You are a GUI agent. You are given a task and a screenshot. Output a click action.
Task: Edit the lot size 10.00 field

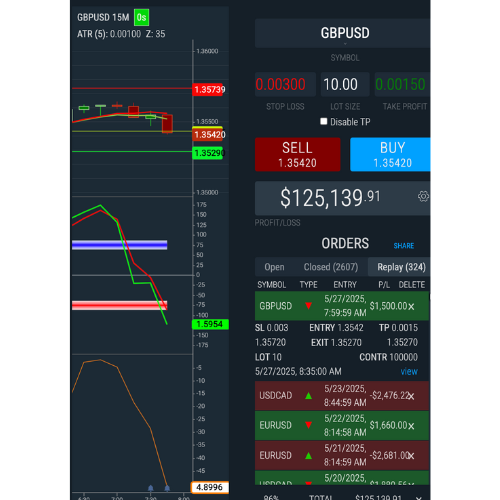[345, 84]
